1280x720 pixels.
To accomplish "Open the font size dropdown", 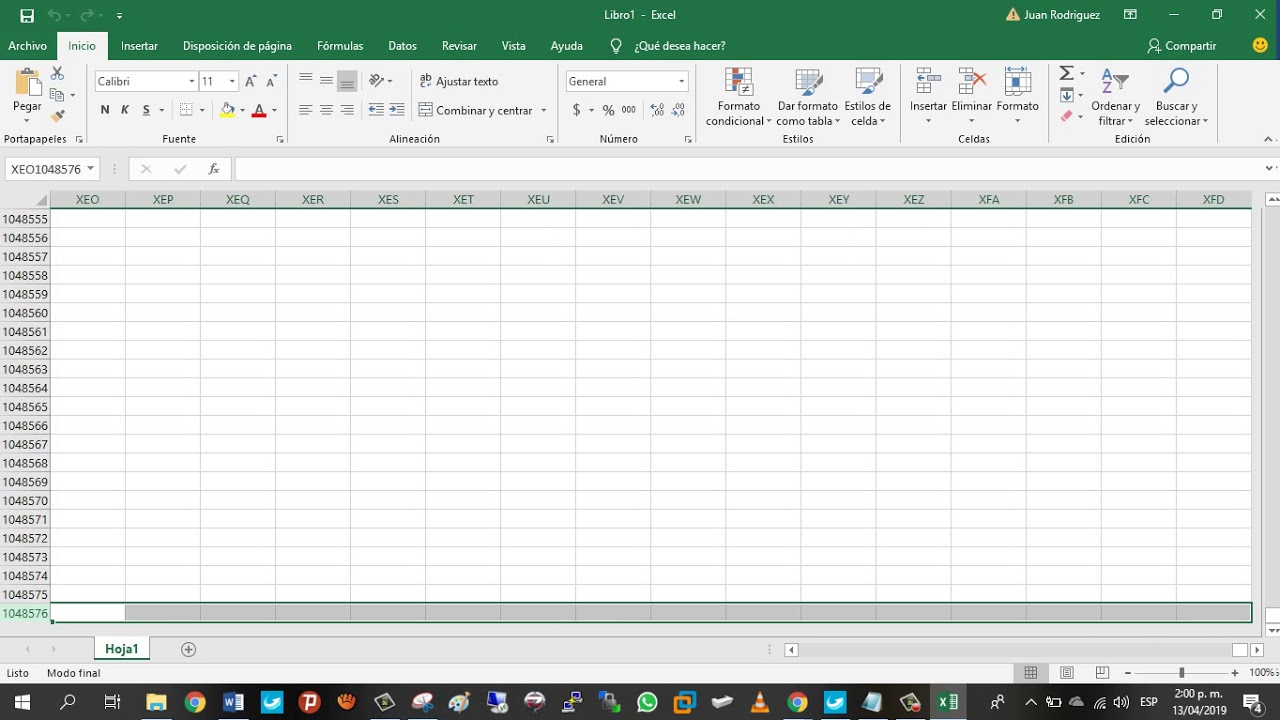I will click(x=232, y=81).
